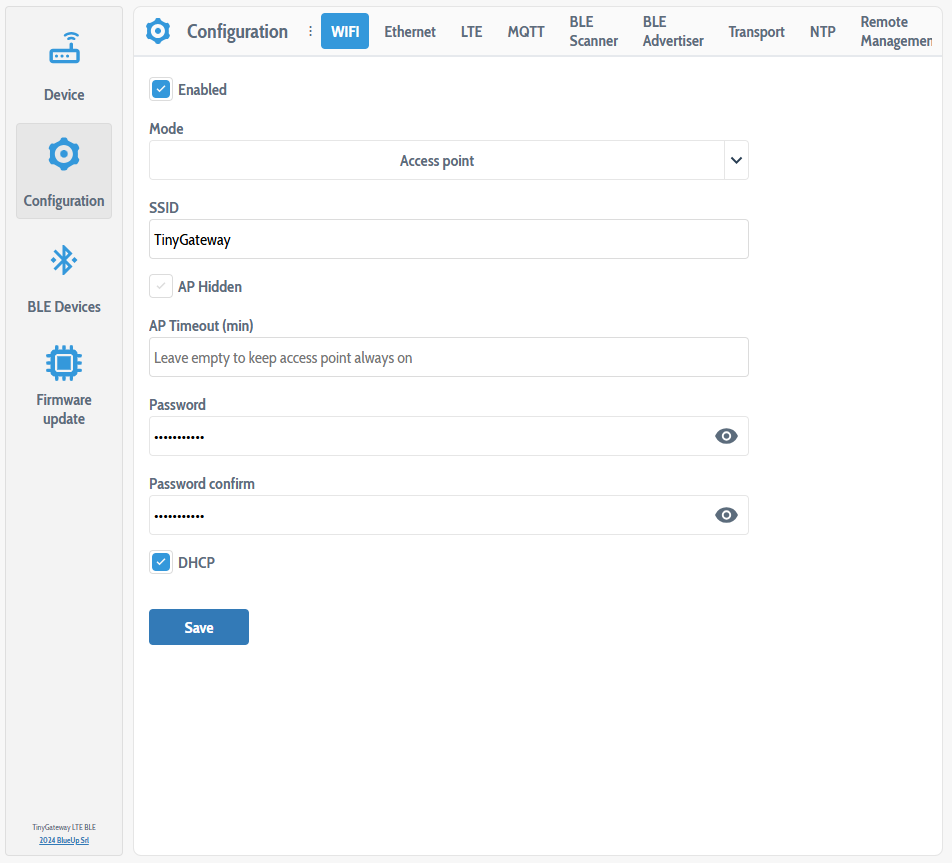This screenshot has width=952, height=863.
Task: Click the vertical dots next to Configuration title
Action: pyautogui.click(x=308, y=31)
